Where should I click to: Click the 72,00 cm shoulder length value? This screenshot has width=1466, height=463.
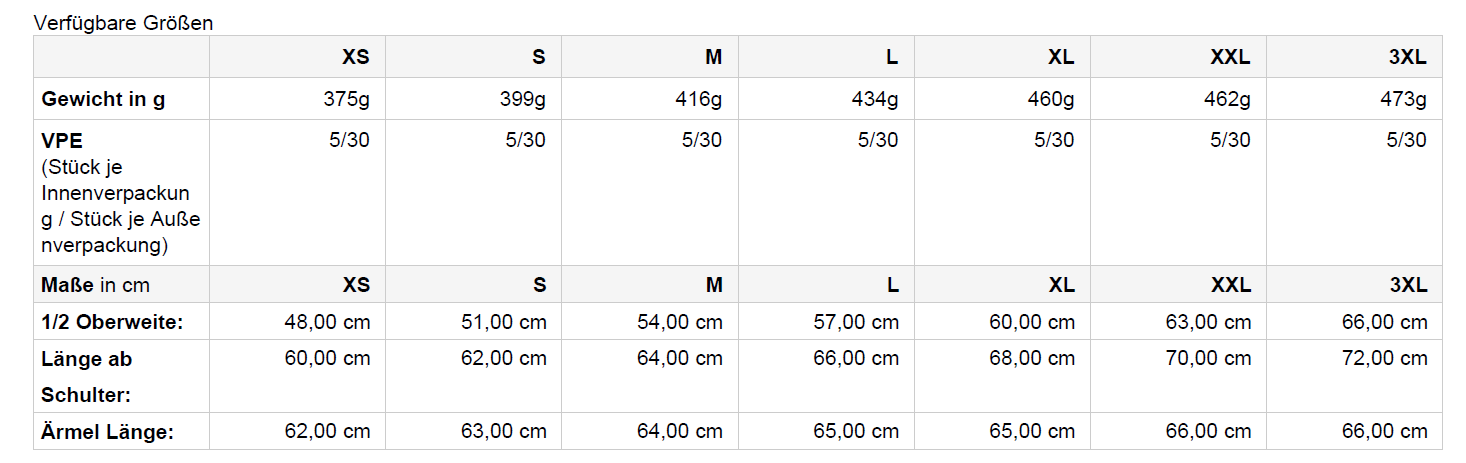coord(1385,358)
